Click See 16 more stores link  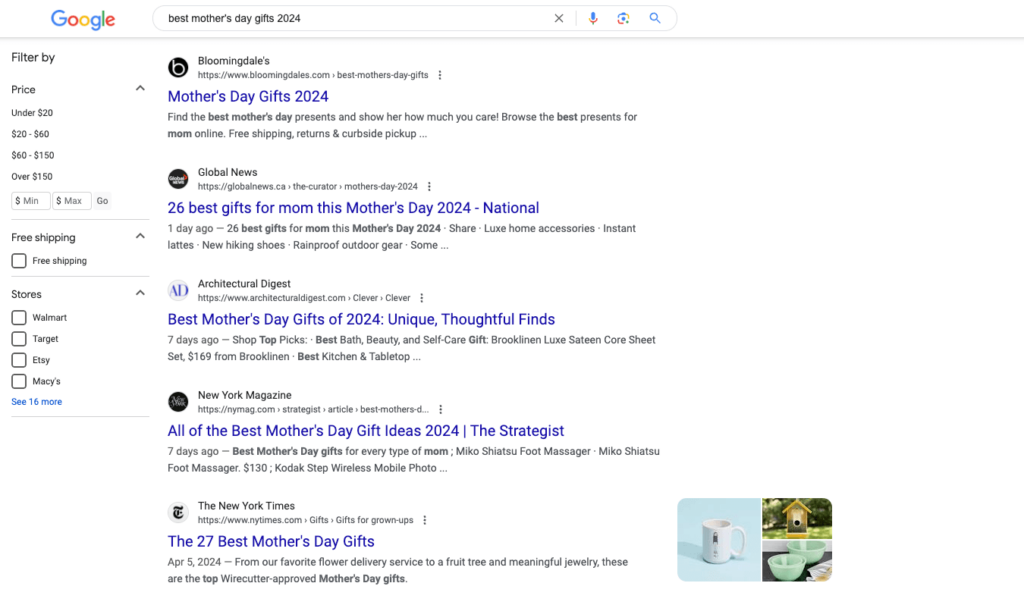click(x=37, y=402)
